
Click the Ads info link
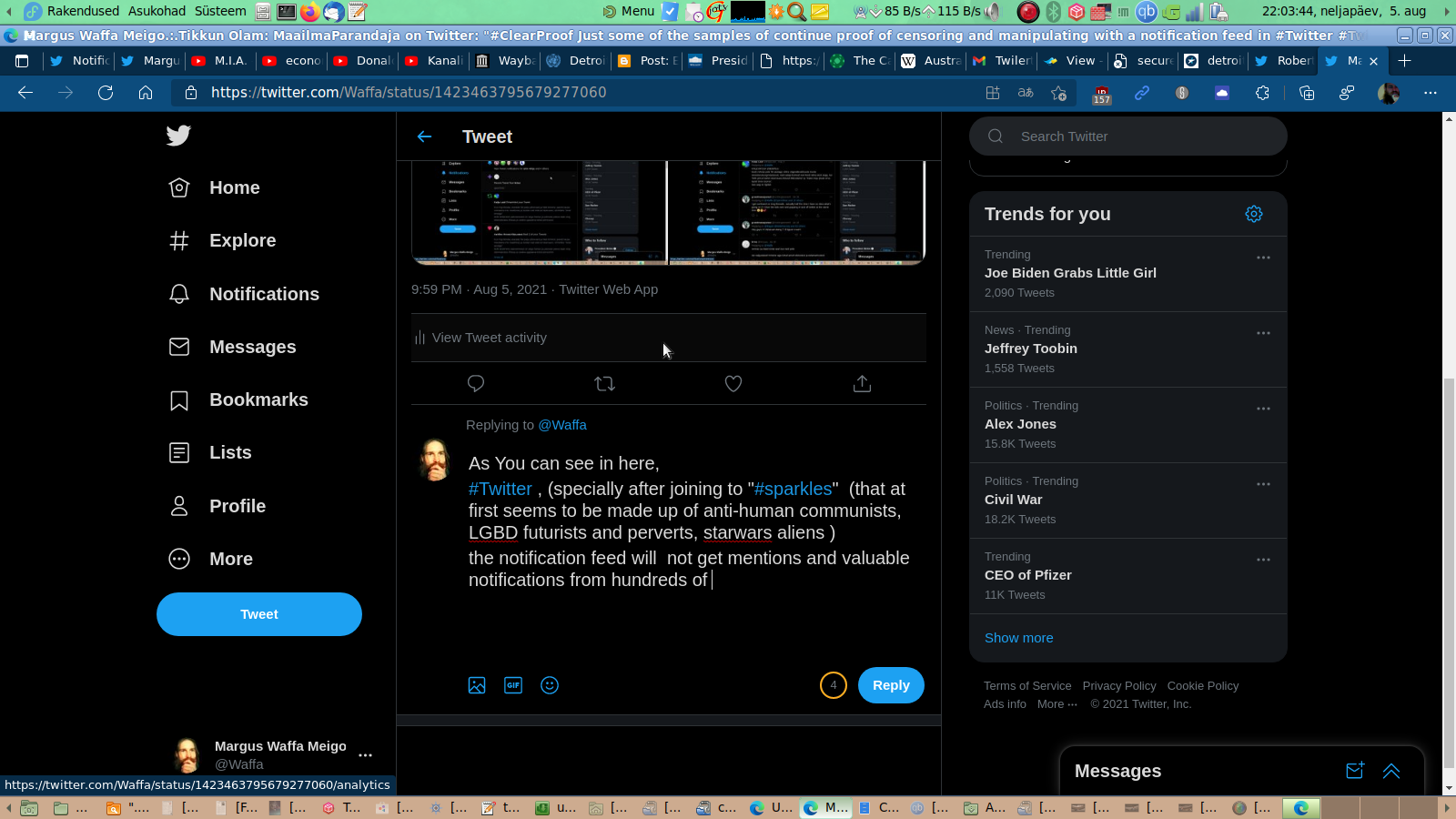point(1005,704)
